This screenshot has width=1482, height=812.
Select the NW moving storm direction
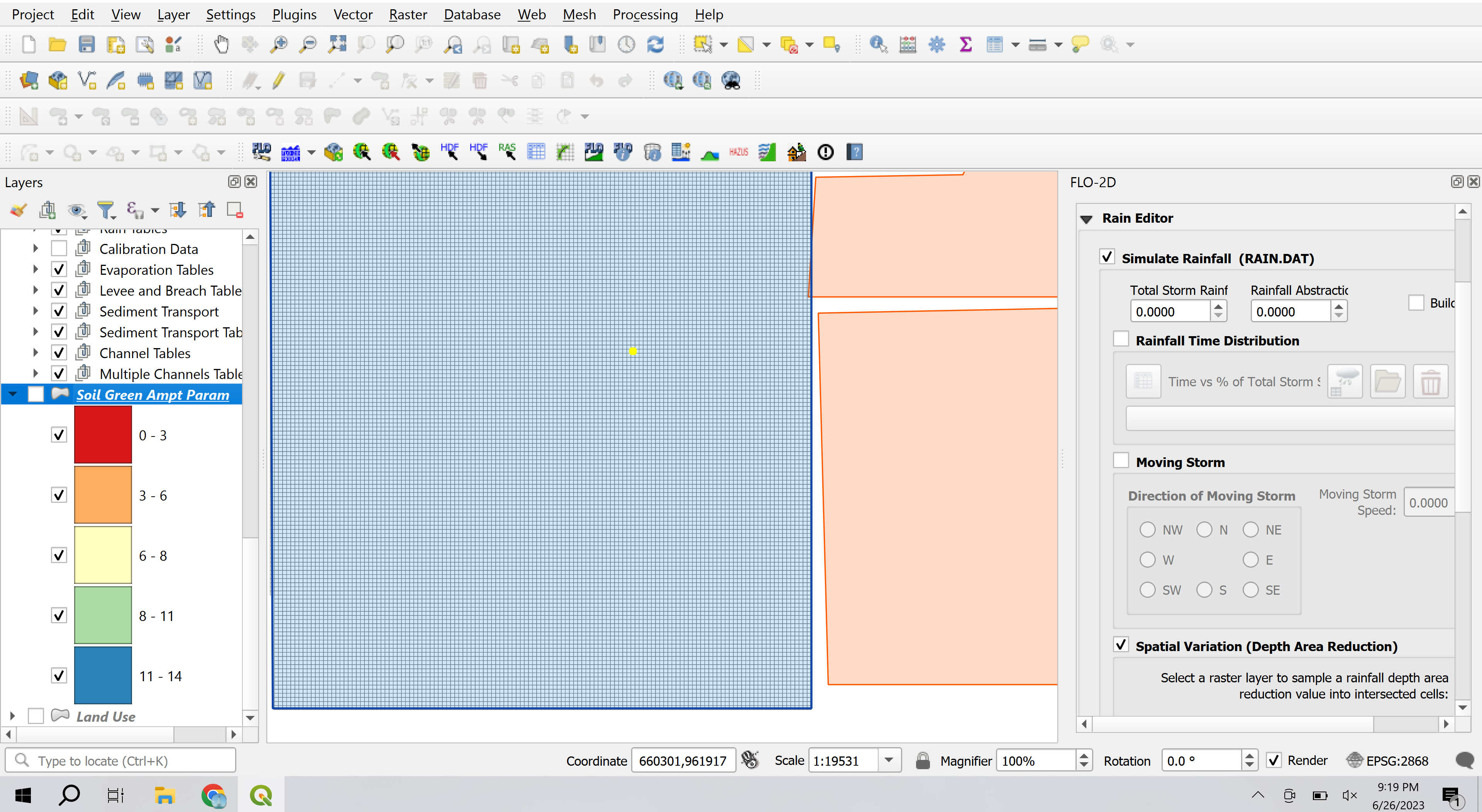(x=1149, y=529)
